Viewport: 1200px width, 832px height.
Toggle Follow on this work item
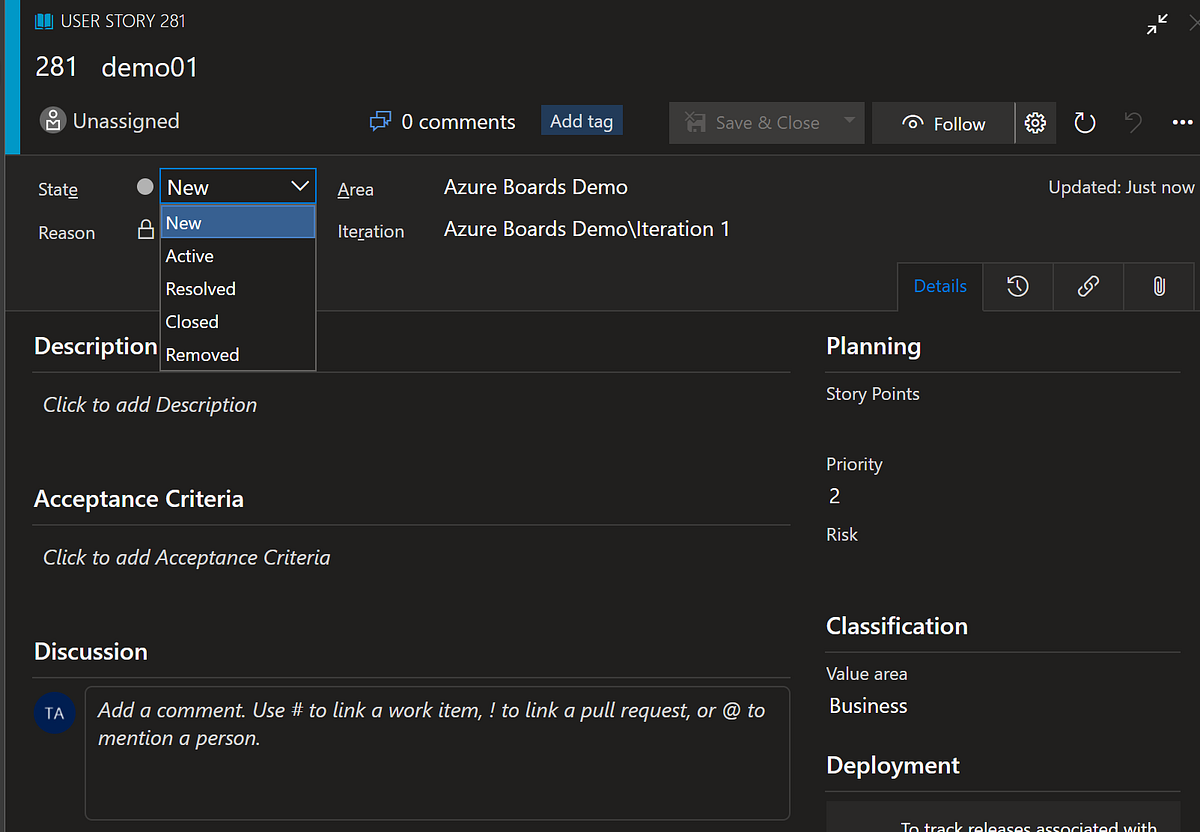click(x=941, y=122)
